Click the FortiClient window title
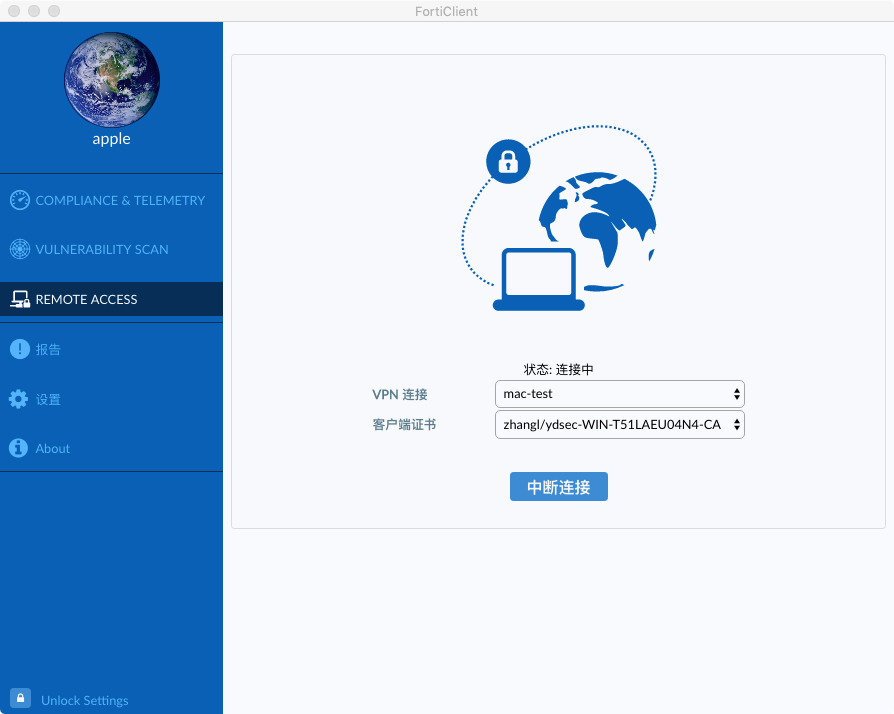 446,11
